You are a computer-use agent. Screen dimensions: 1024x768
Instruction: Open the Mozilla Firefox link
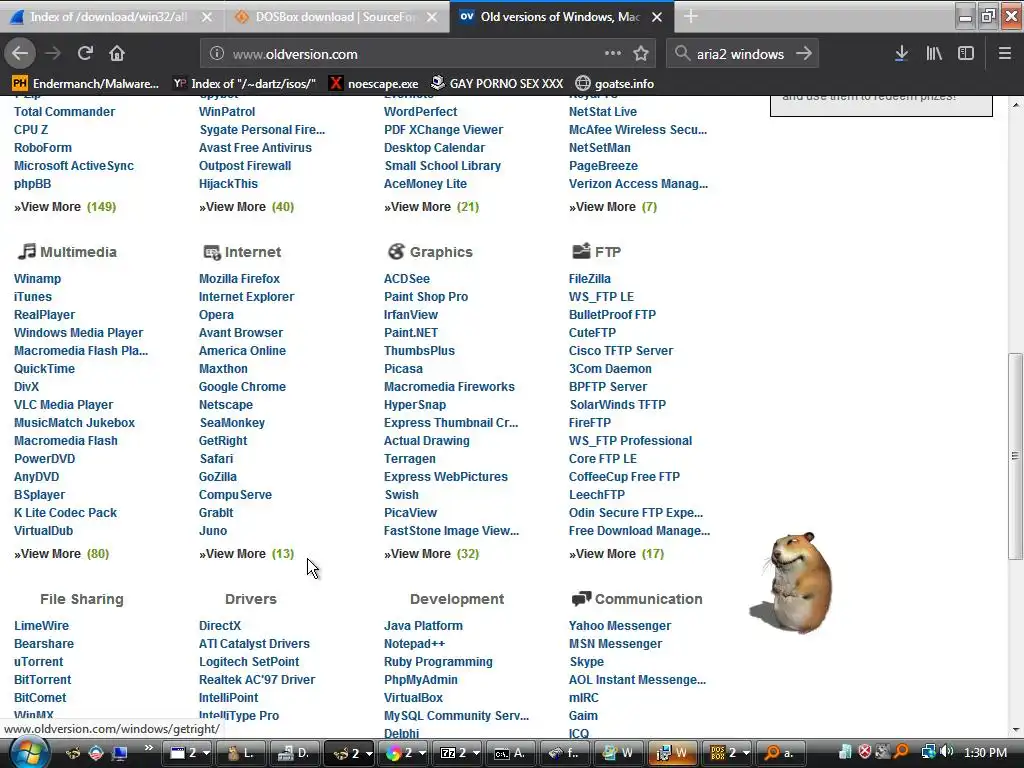pyautogui.click(x=239, y=279)
